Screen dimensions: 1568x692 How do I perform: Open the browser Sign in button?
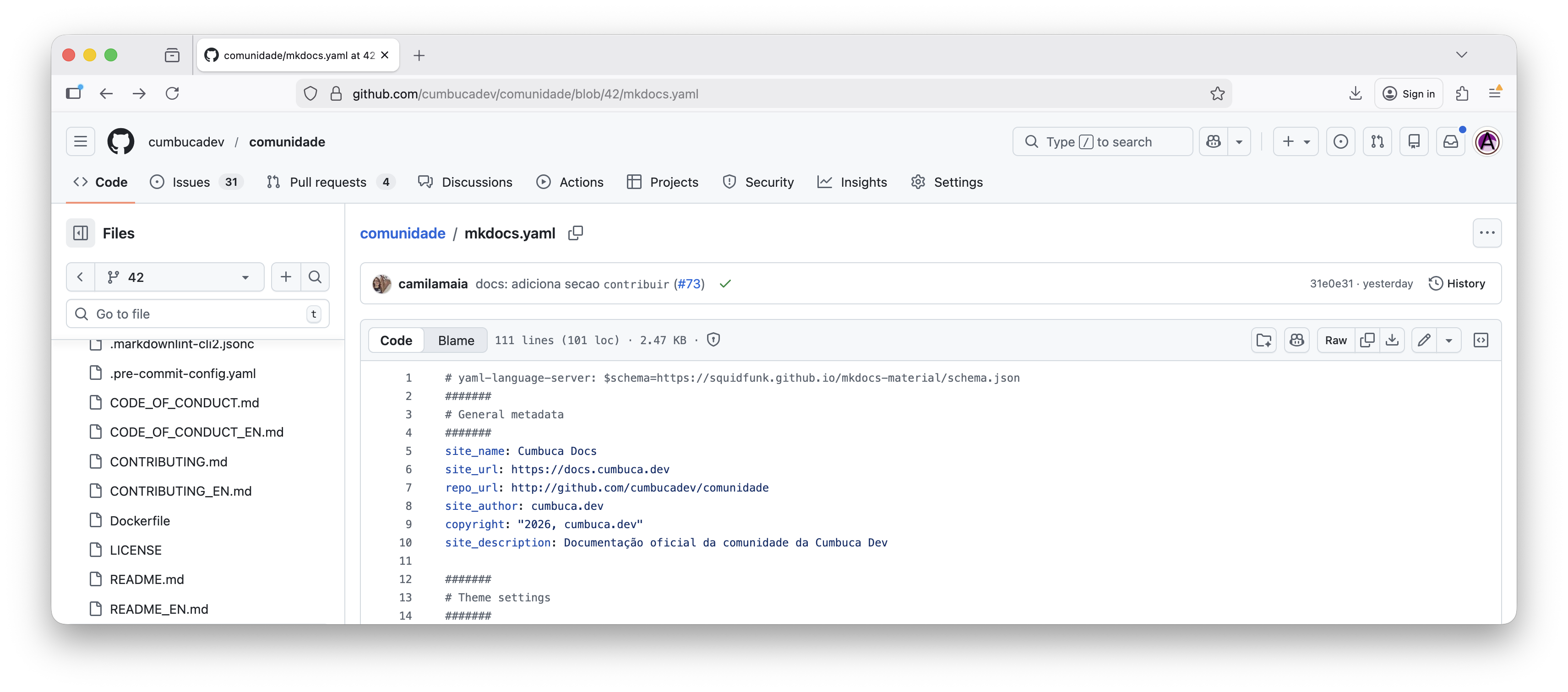pyautogui.click(x=1409, y=93)
